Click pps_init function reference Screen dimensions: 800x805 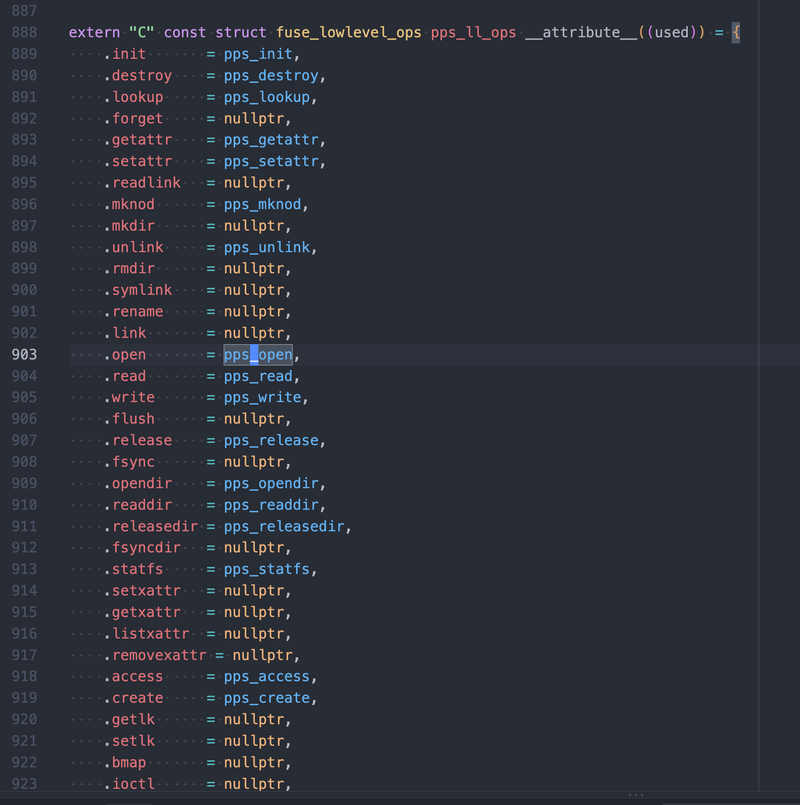258,54
